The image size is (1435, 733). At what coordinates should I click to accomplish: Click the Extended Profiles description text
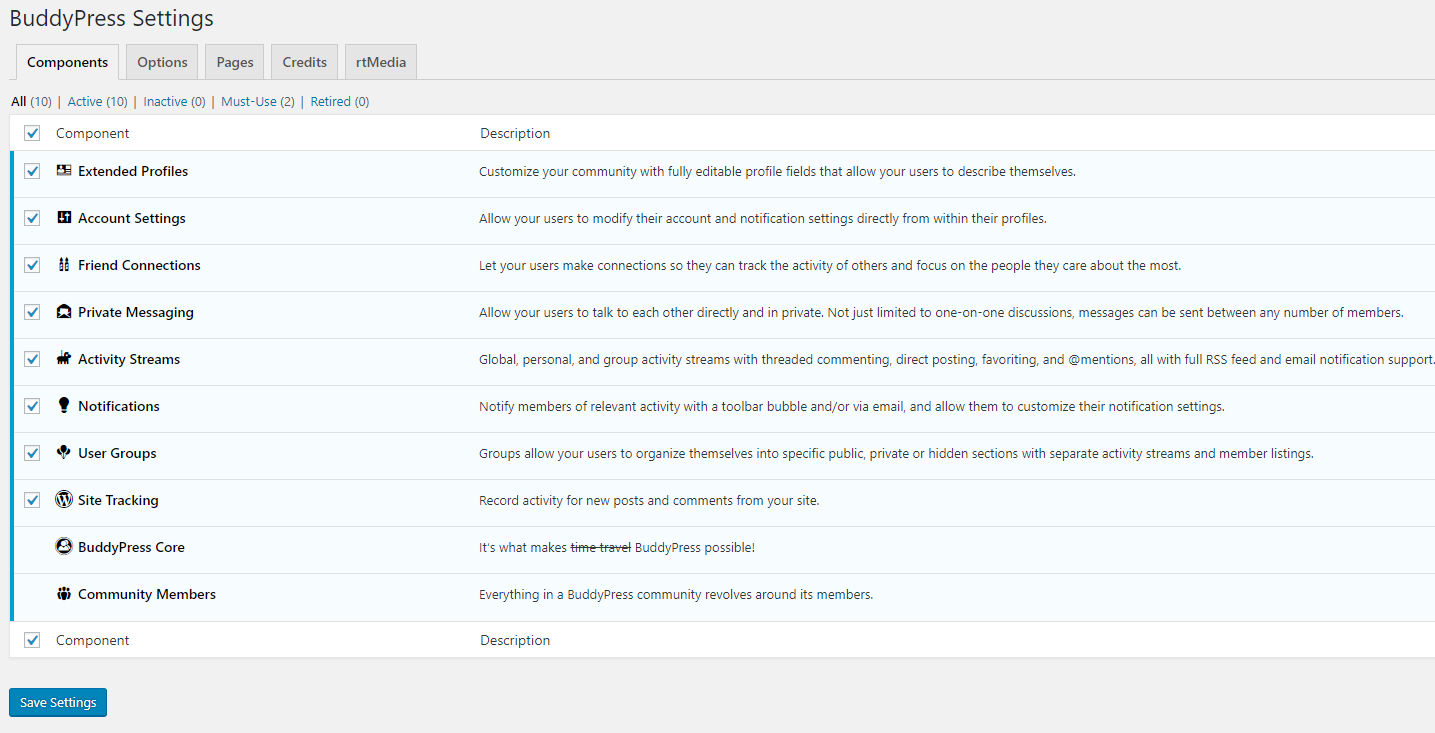point(777,171)
